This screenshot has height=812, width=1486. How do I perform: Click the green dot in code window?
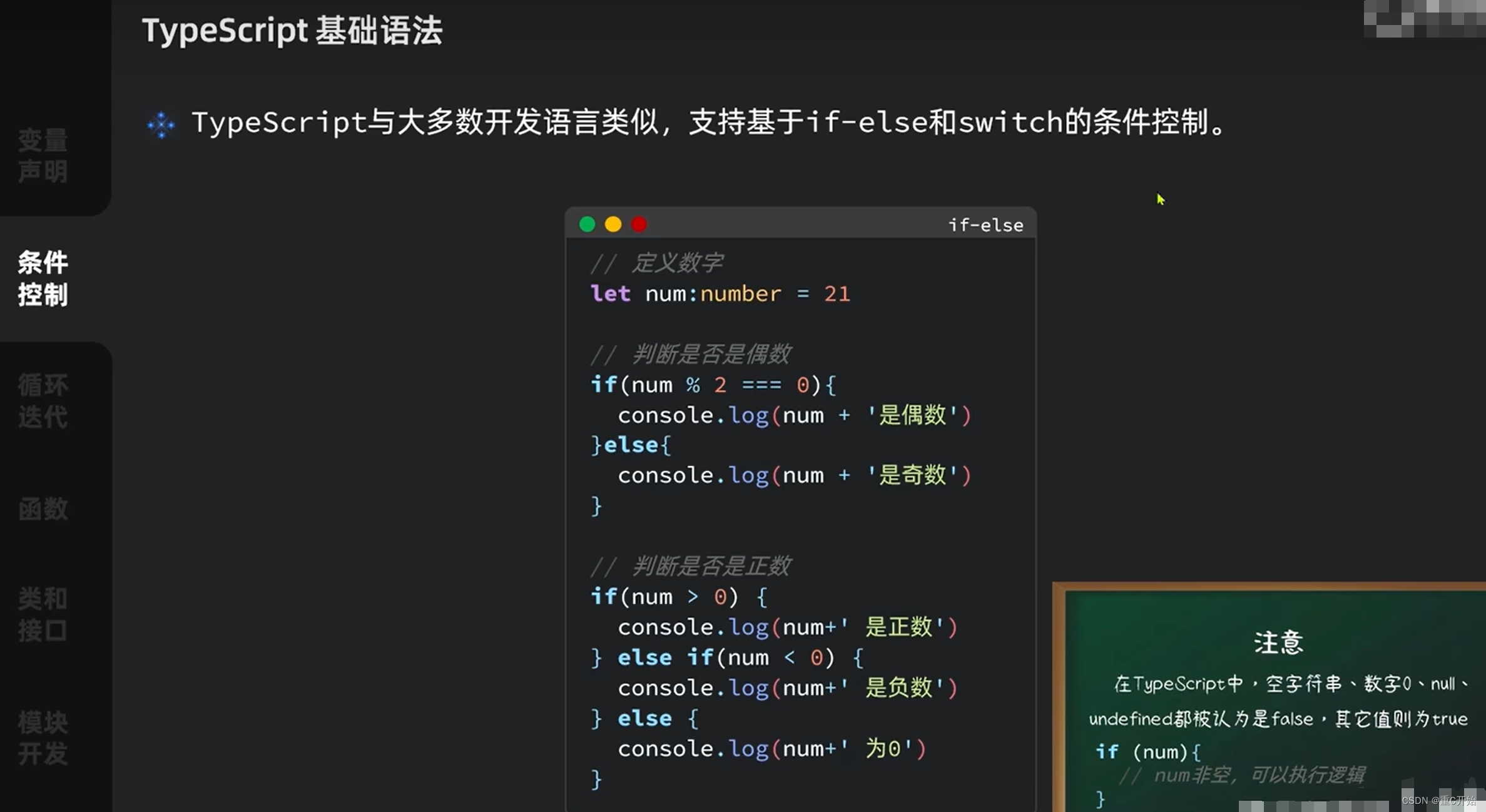click(x=587, y=224)
